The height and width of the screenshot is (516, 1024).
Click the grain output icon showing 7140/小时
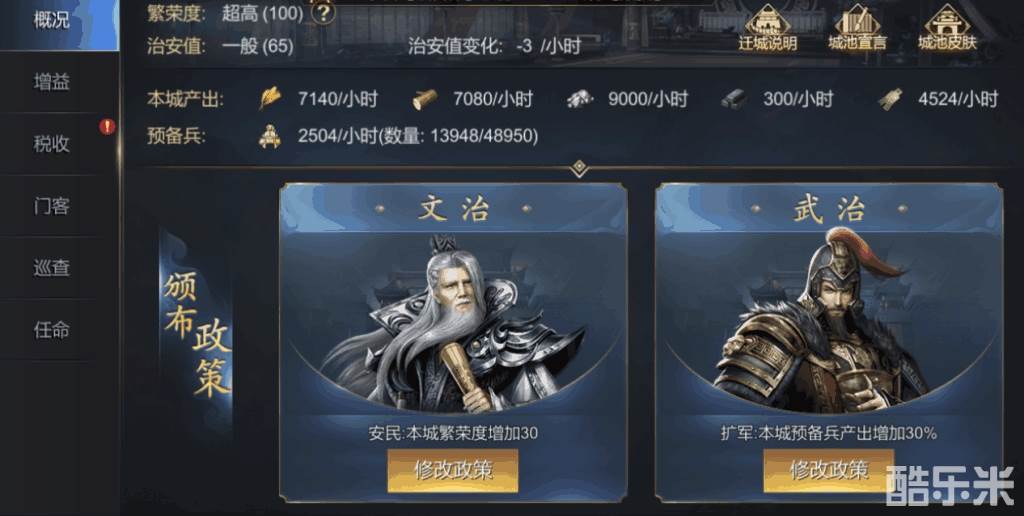tap(270, 99)
